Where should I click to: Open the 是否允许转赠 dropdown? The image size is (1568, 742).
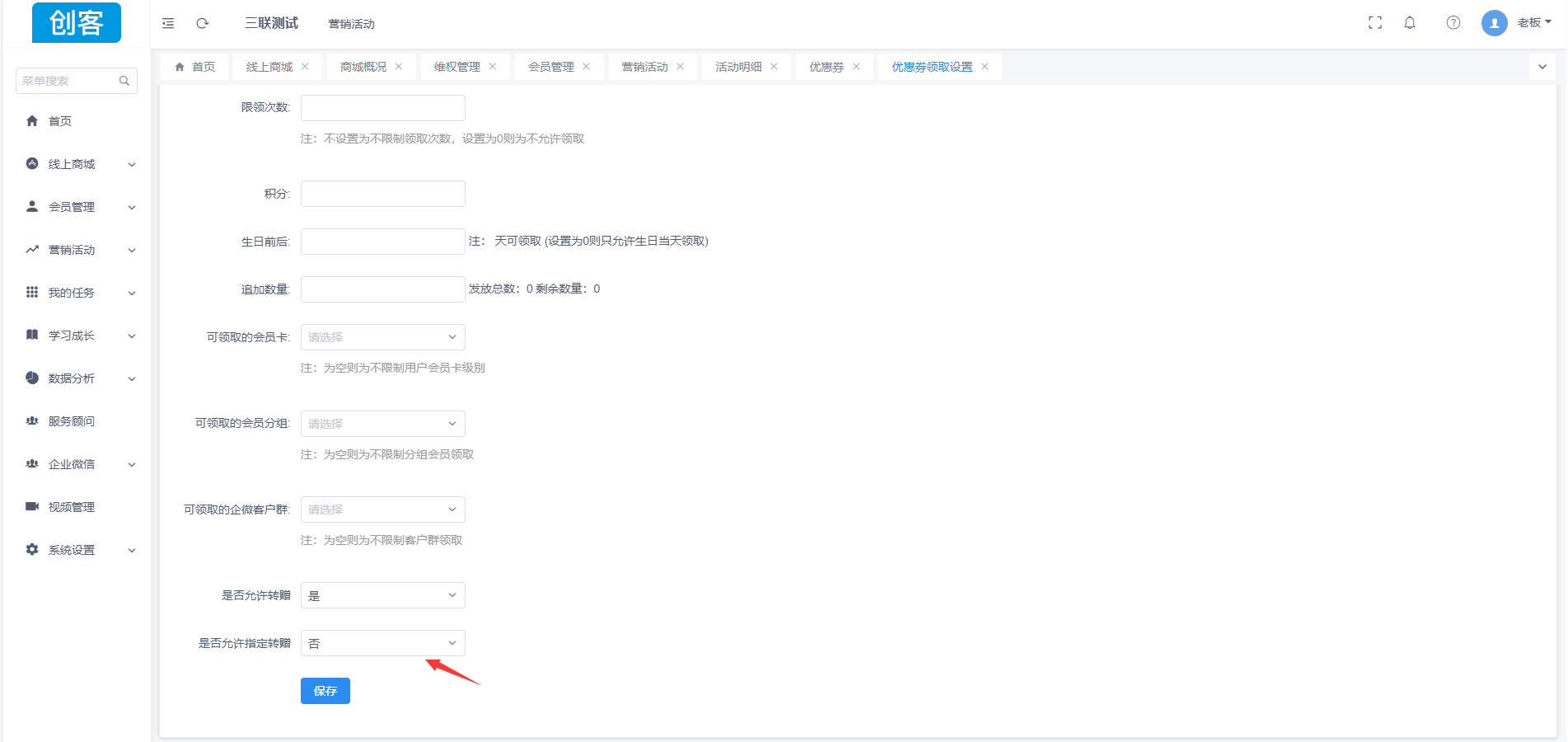(x=383, y=595)
